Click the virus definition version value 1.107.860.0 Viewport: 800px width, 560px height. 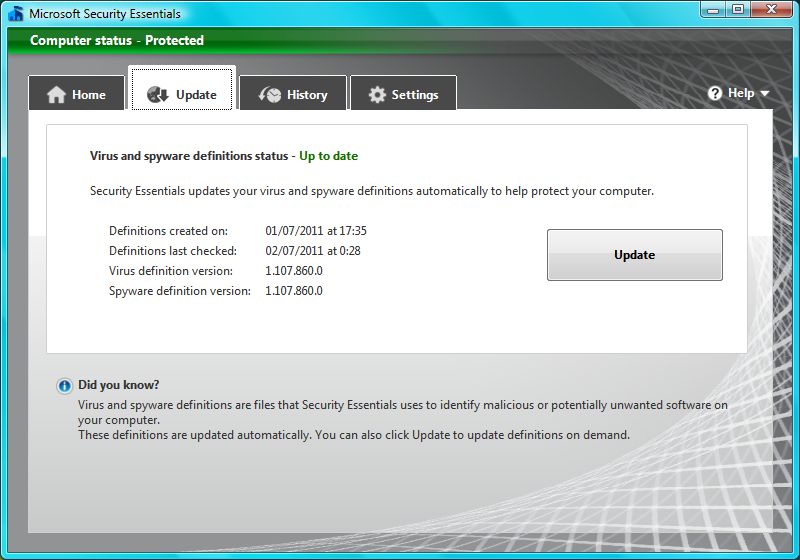pos(294,271)
